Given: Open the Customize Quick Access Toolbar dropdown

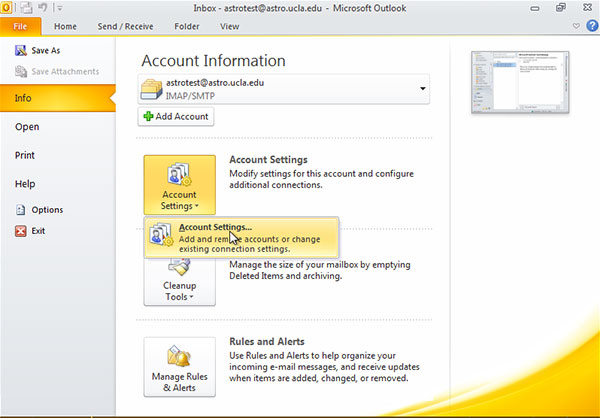Looking at the screenshot, I should click(60, 8).
